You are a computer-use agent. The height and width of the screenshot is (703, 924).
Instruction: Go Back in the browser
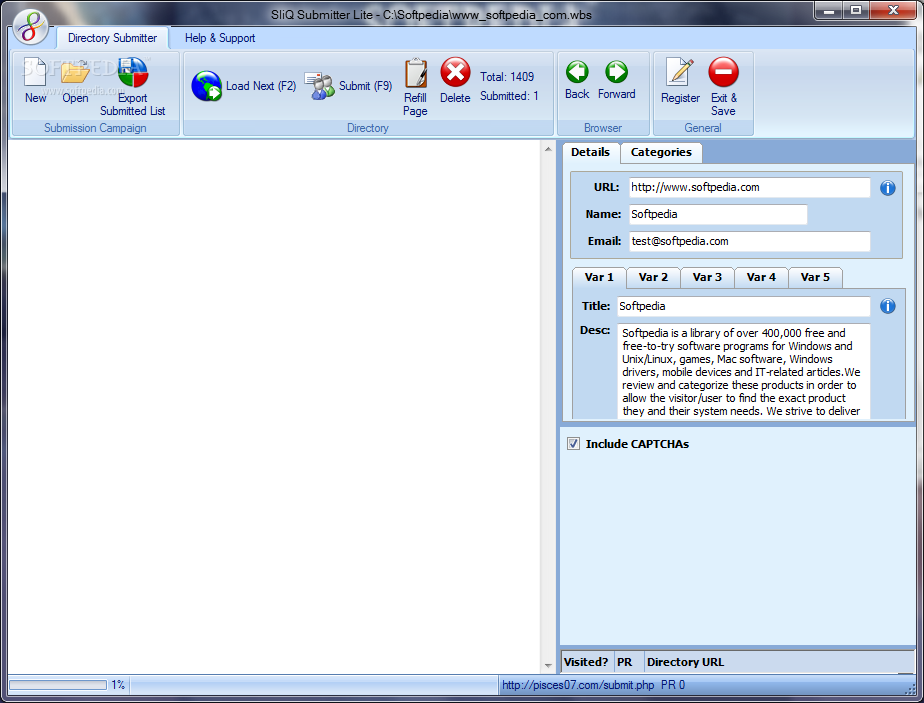coord(577,72)
